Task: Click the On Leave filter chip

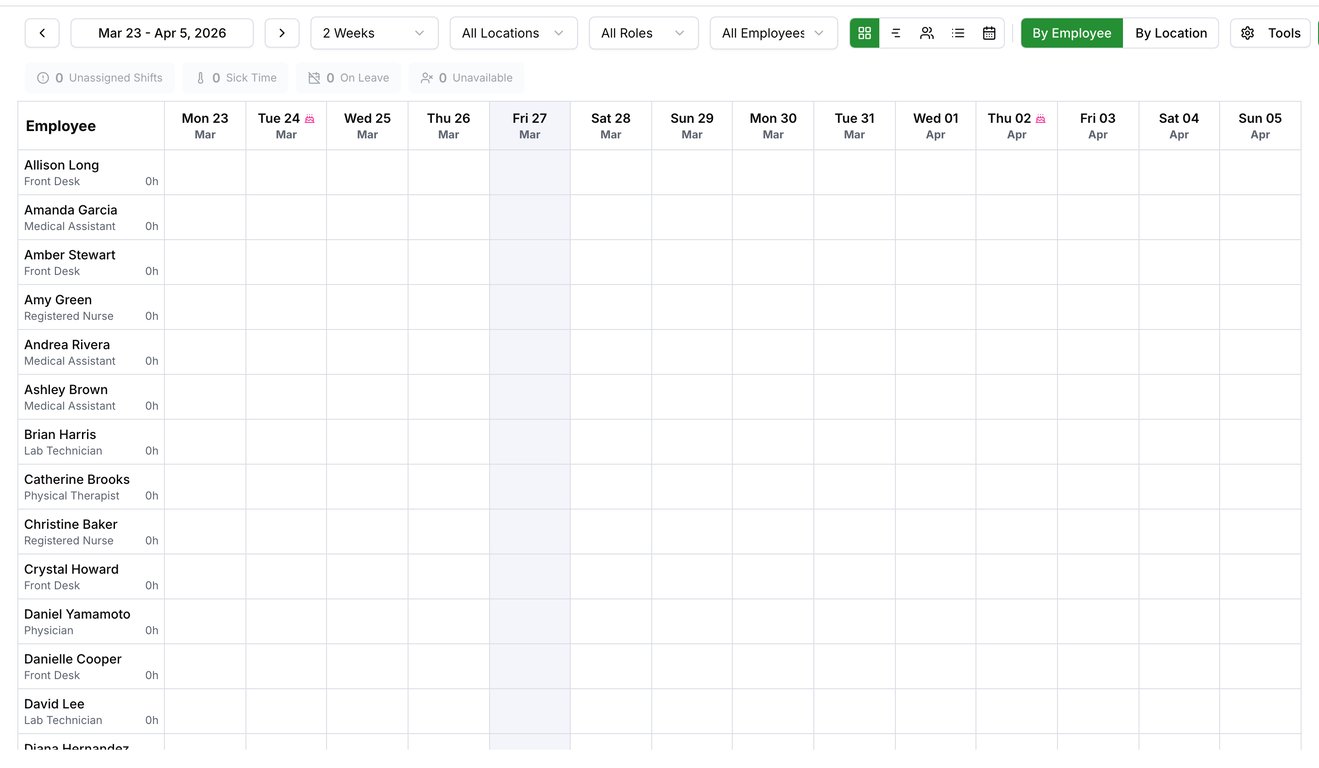Action: click(x=348, y=78)
